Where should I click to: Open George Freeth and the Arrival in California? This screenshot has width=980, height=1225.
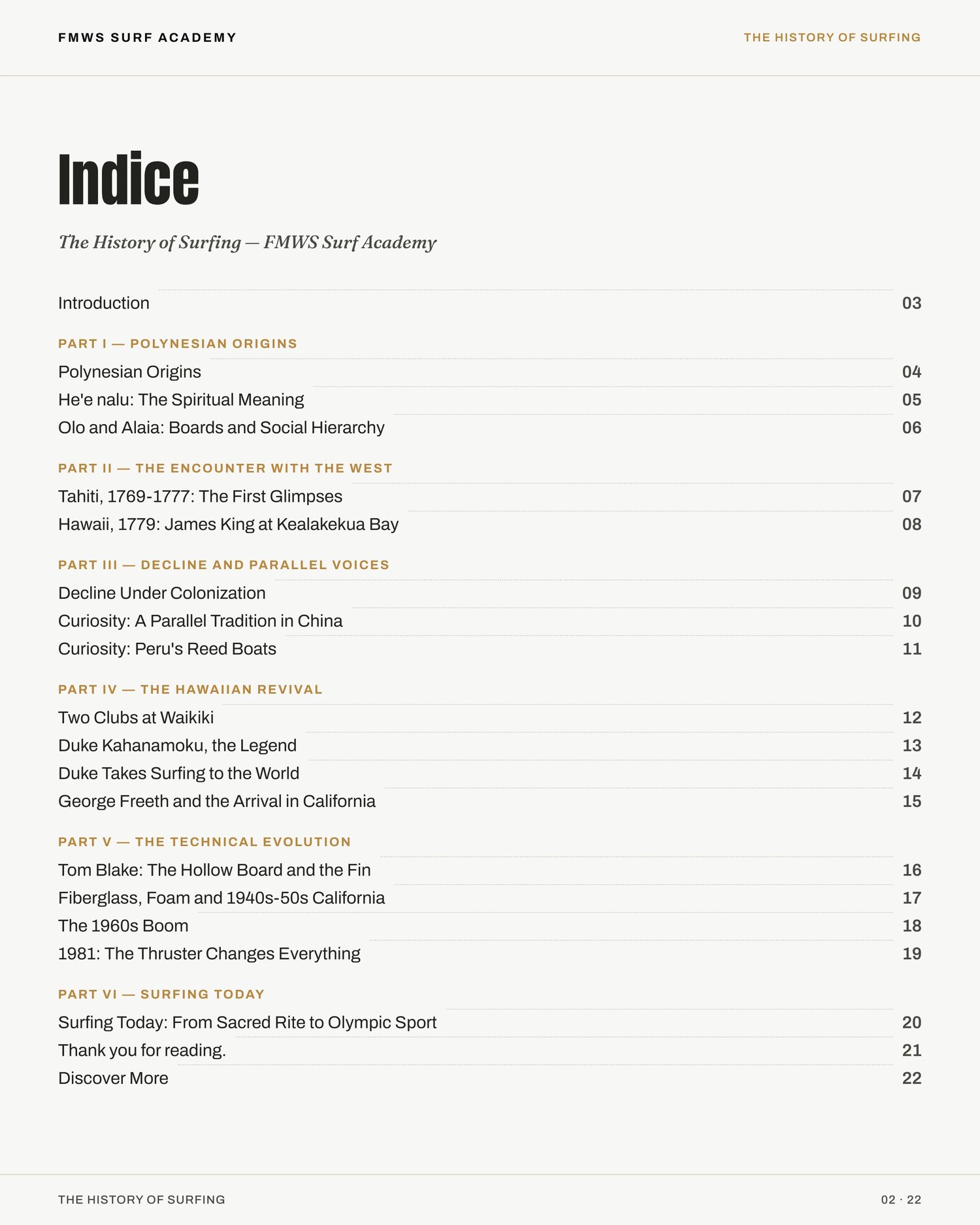(489, 802)
